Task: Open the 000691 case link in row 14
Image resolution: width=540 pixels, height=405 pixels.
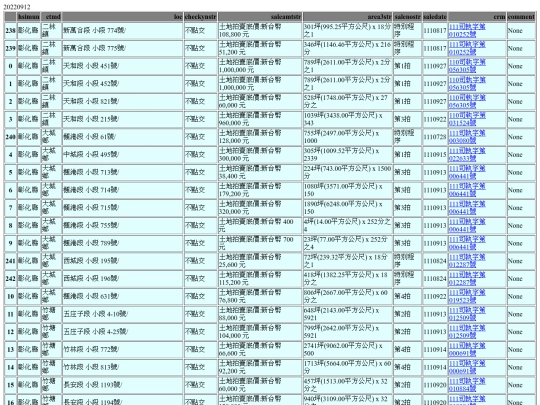Action: coord(467,367)
